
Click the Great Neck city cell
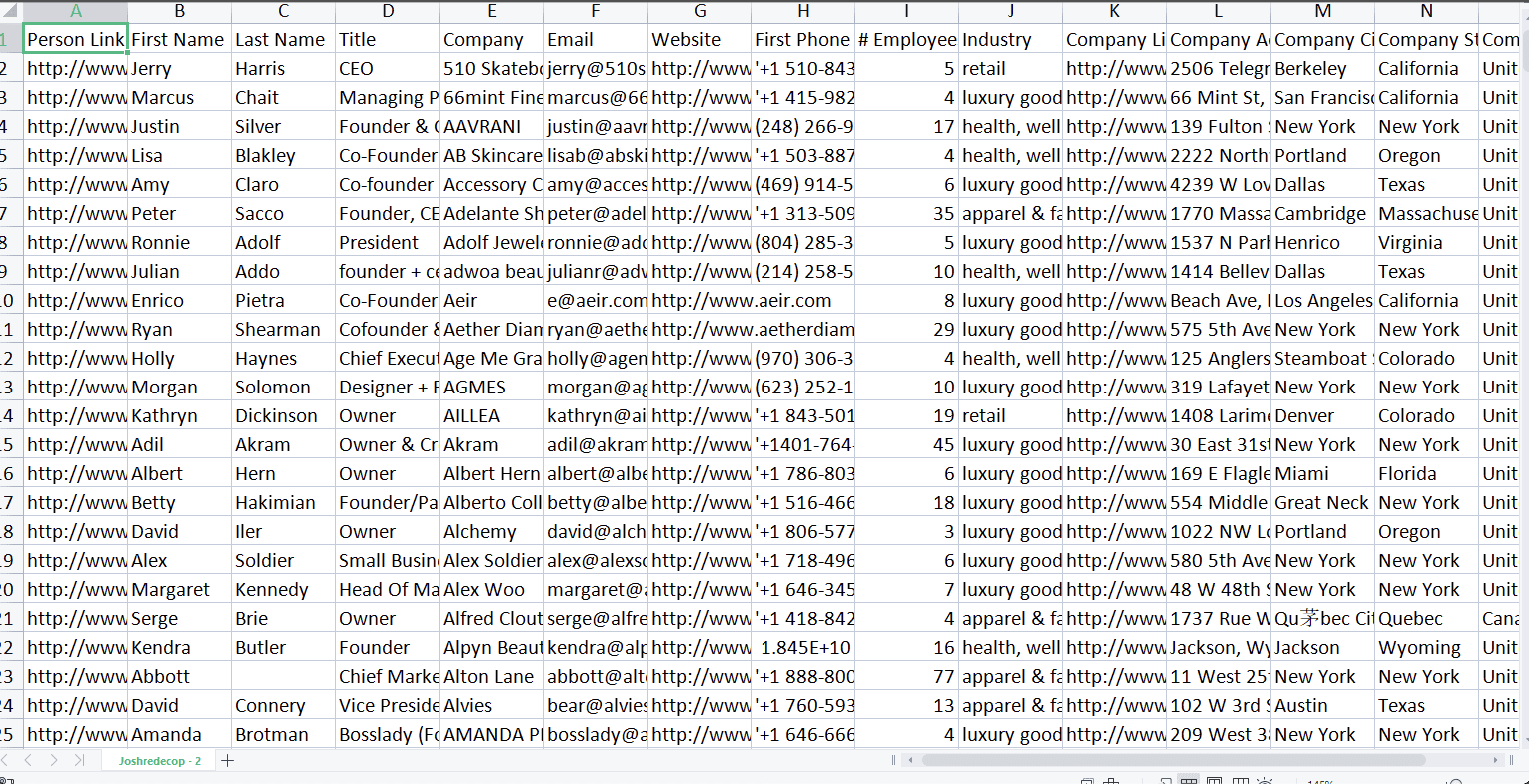pos(1323,503)
